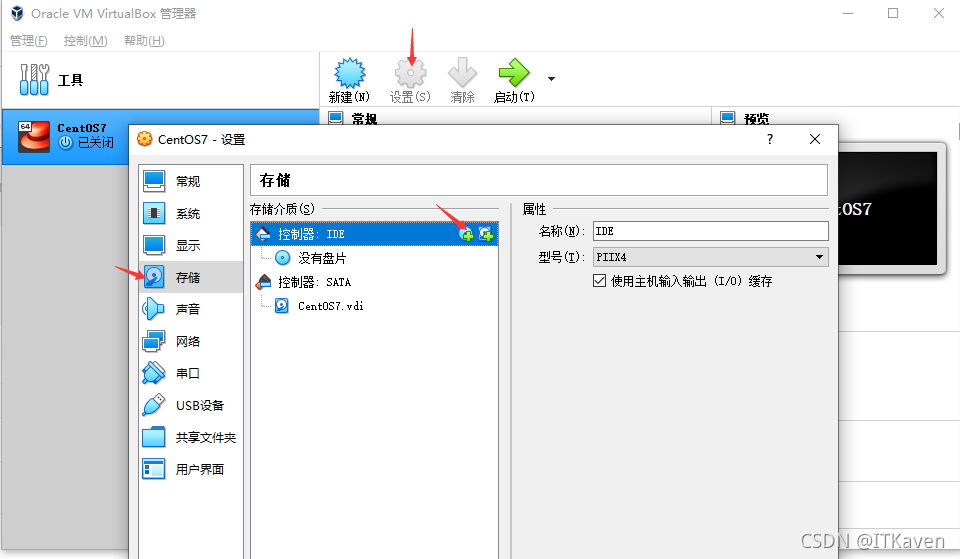Open Serial Ports (串口) settings page
This screenshot has height=559, width=960.
(191, 373)
